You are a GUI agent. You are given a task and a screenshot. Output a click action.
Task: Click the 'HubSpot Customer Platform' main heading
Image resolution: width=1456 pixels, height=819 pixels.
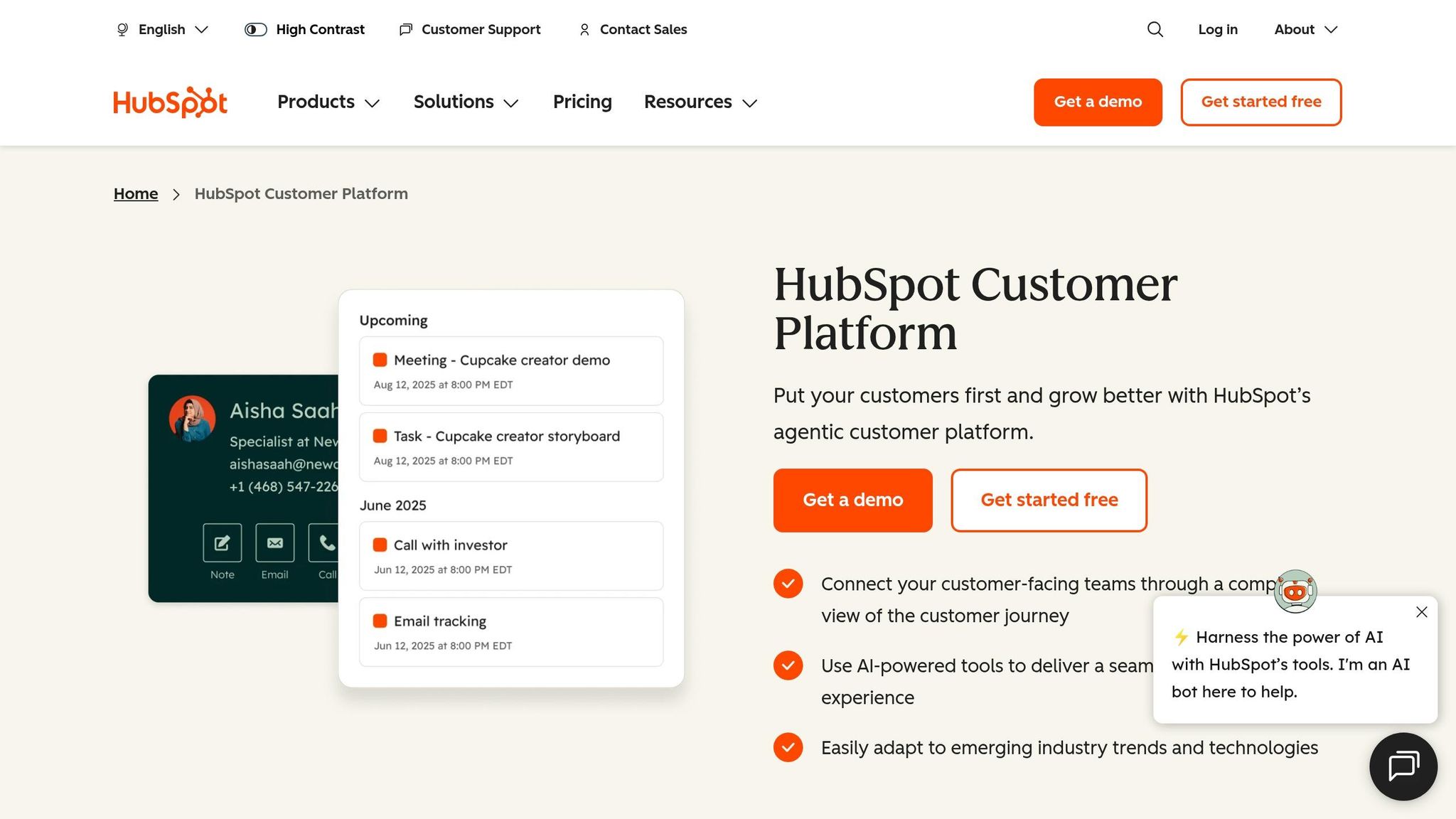975,309
